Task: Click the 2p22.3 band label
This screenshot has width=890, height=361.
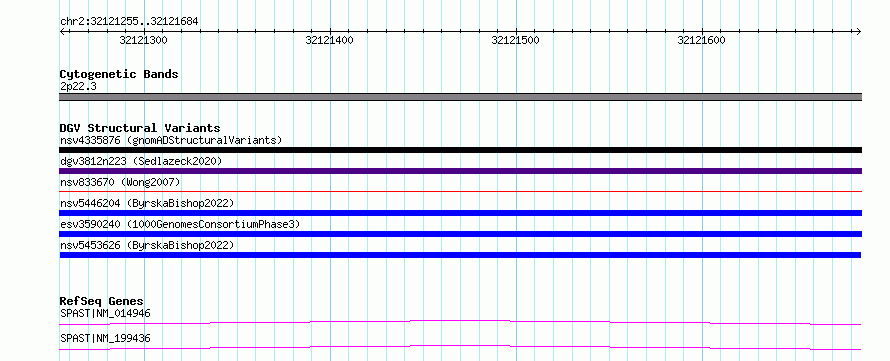Action: coord(78,86)
